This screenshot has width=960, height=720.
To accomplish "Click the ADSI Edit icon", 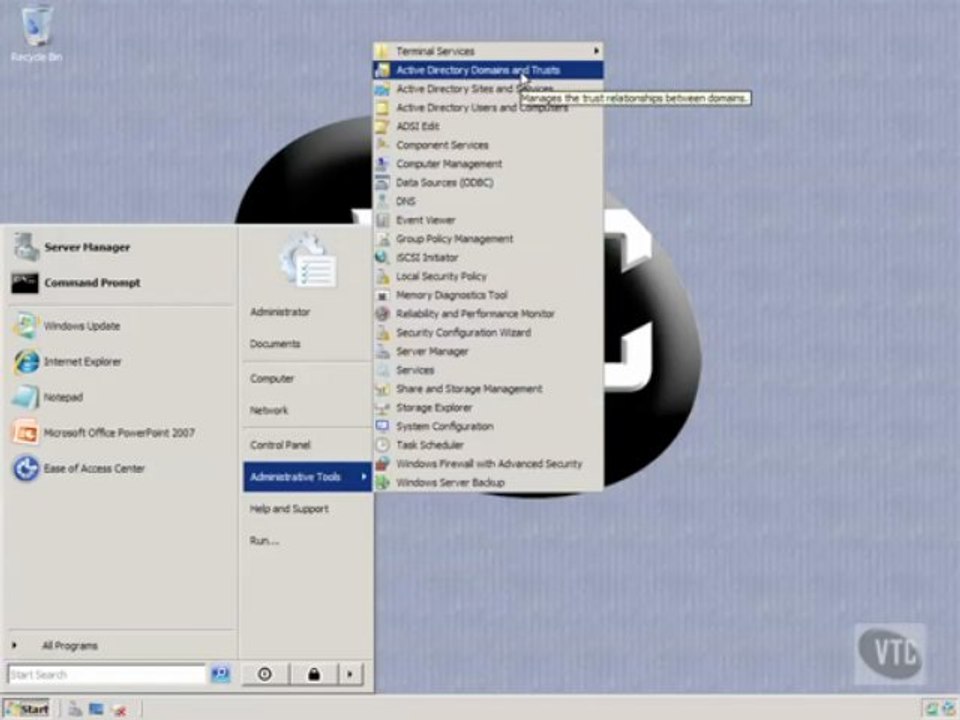I will click(383, 126).
